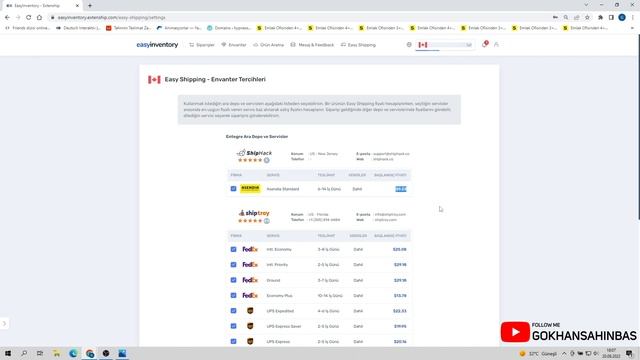Uncheck the FedEx Ground checkbox
This screenshot has height=360, width=640.
[x=233, y=280]
